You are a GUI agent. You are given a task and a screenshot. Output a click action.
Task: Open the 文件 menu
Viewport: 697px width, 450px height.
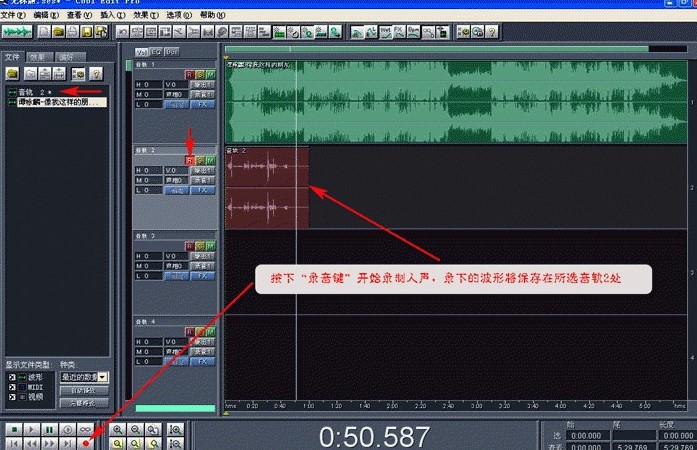point(13,15)
